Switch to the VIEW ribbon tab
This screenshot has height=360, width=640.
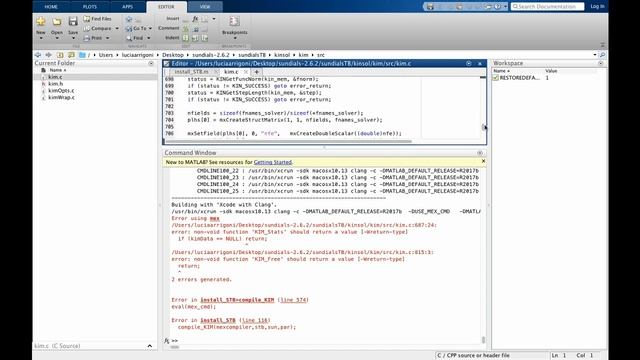tap(205, 7)
